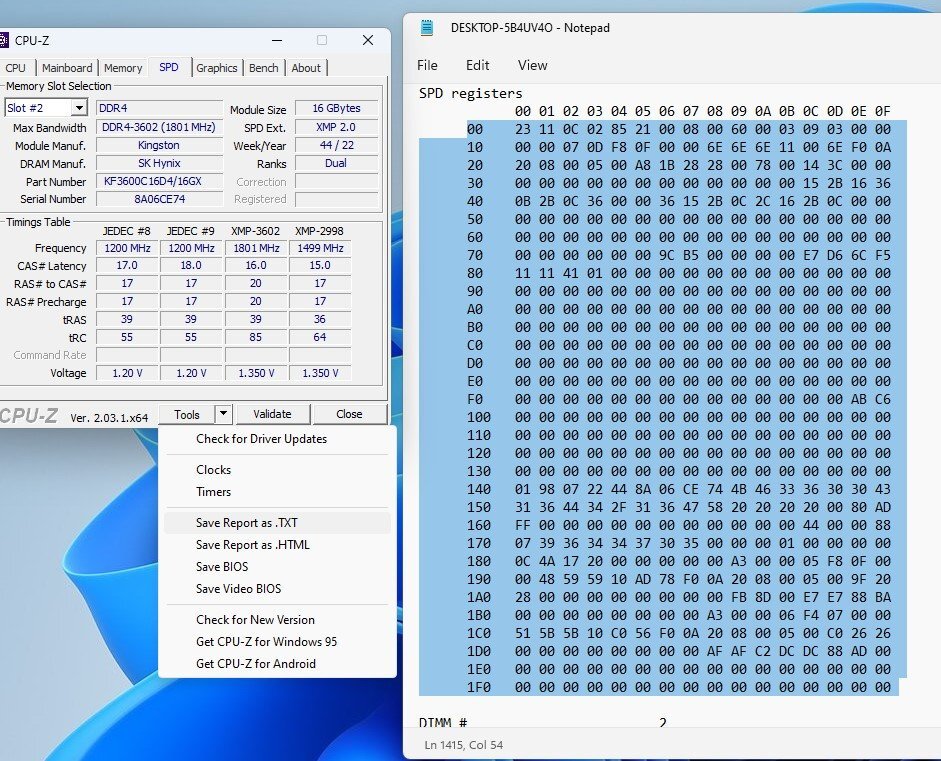This screenshot has width=941, height=761.
Task: Click the Ln 1415, Col 54 status text
Action: point(463,745)
